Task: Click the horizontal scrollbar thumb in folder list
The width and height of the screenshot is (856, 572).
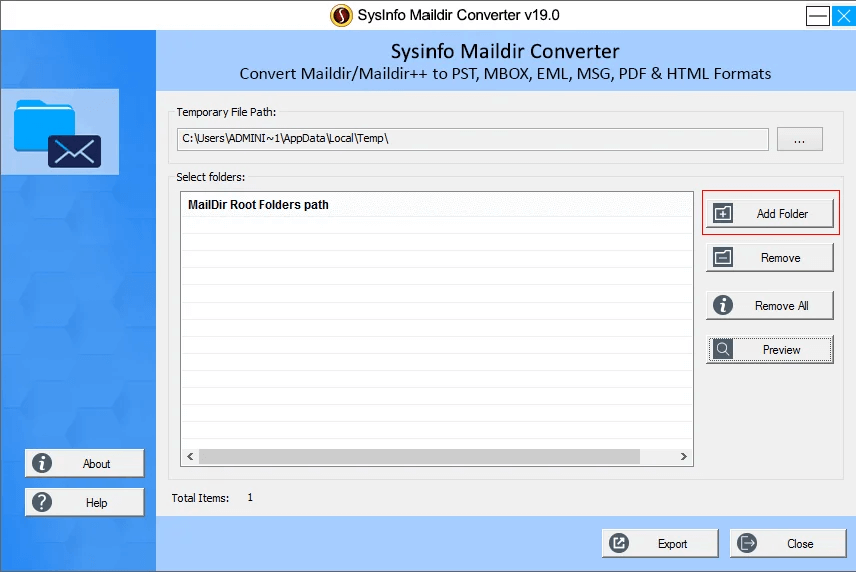Action: 419,456
